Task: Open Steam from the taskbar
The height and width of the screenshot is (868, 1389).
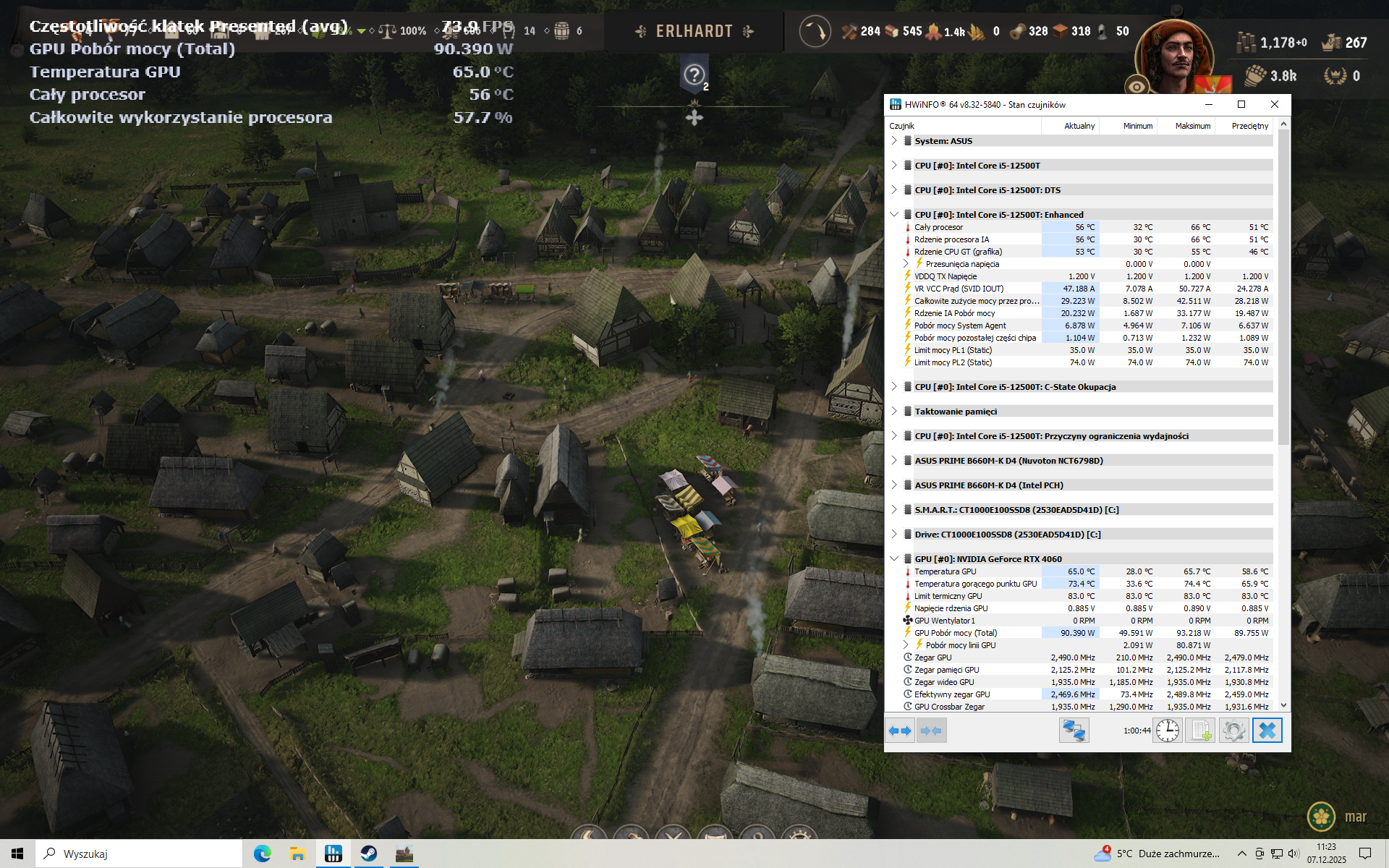Action: pyautogui.click(x=368, y=854)
